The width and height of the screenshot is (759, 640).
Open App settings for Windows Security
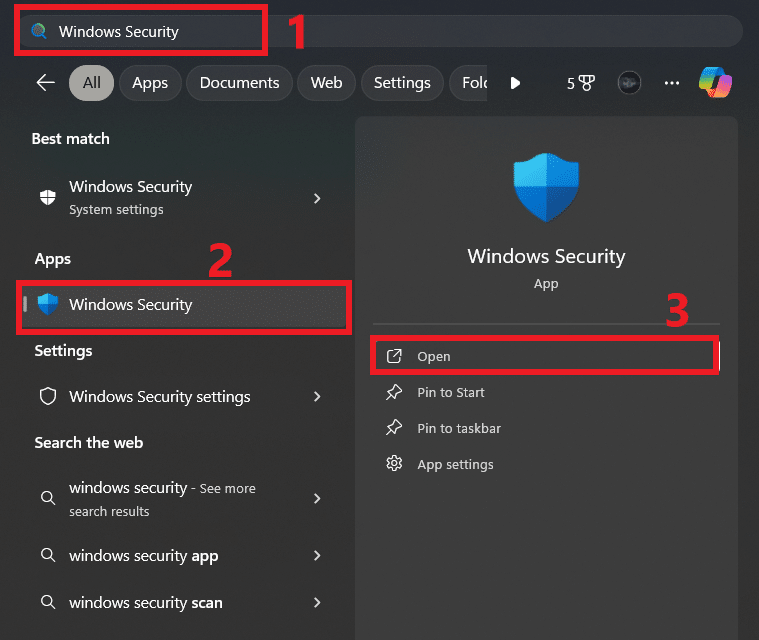[x=455, y=464]
